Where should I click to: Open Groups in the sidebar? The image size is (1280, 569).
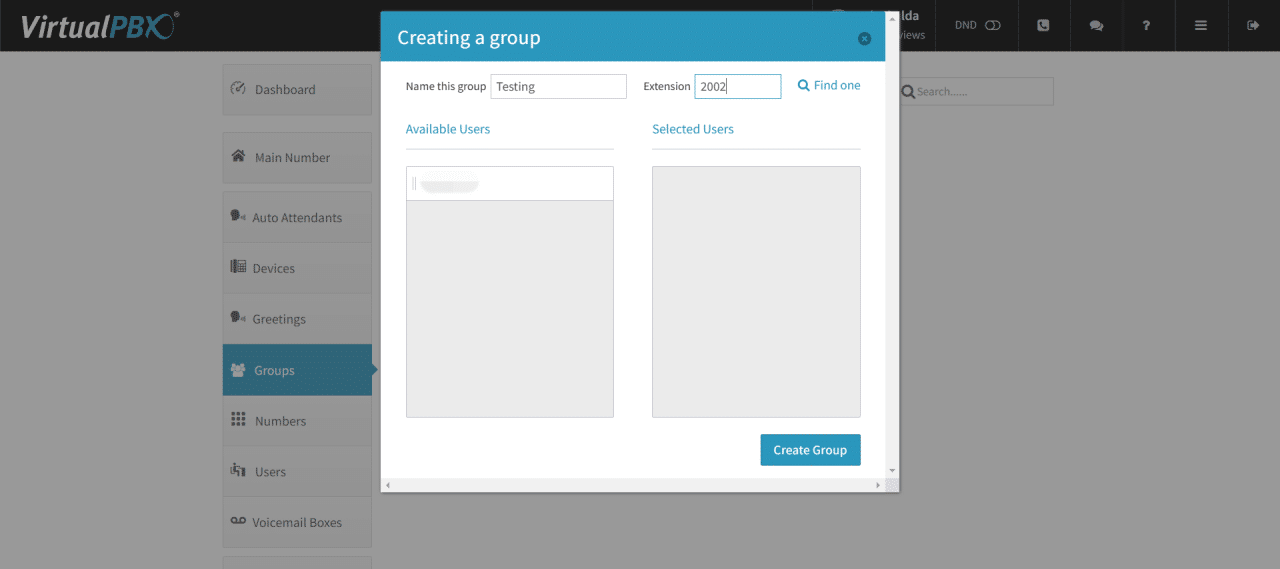coord(297,370)
